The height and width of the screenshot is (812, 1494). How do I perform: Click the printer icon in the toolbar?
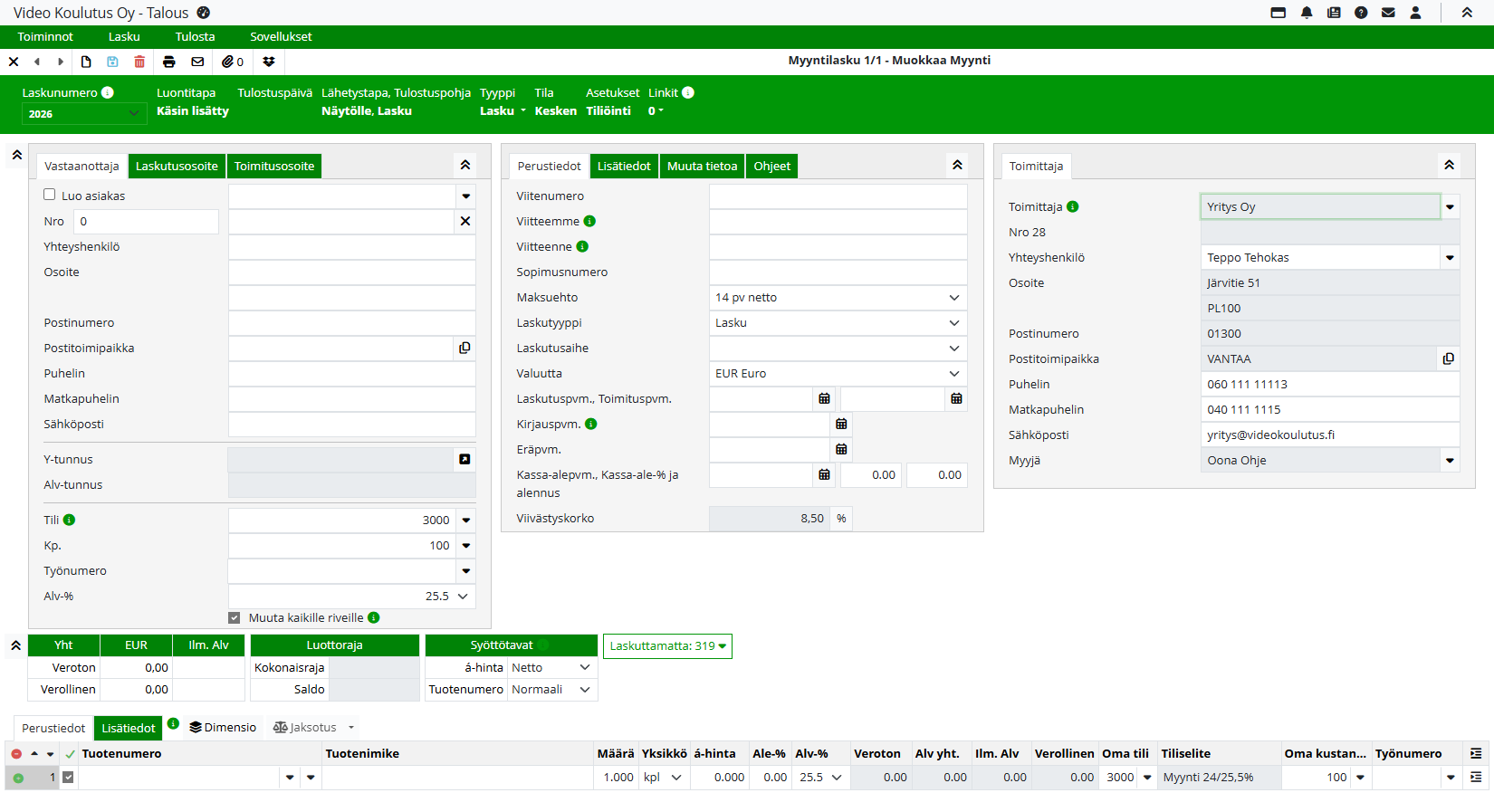[168, 62]
